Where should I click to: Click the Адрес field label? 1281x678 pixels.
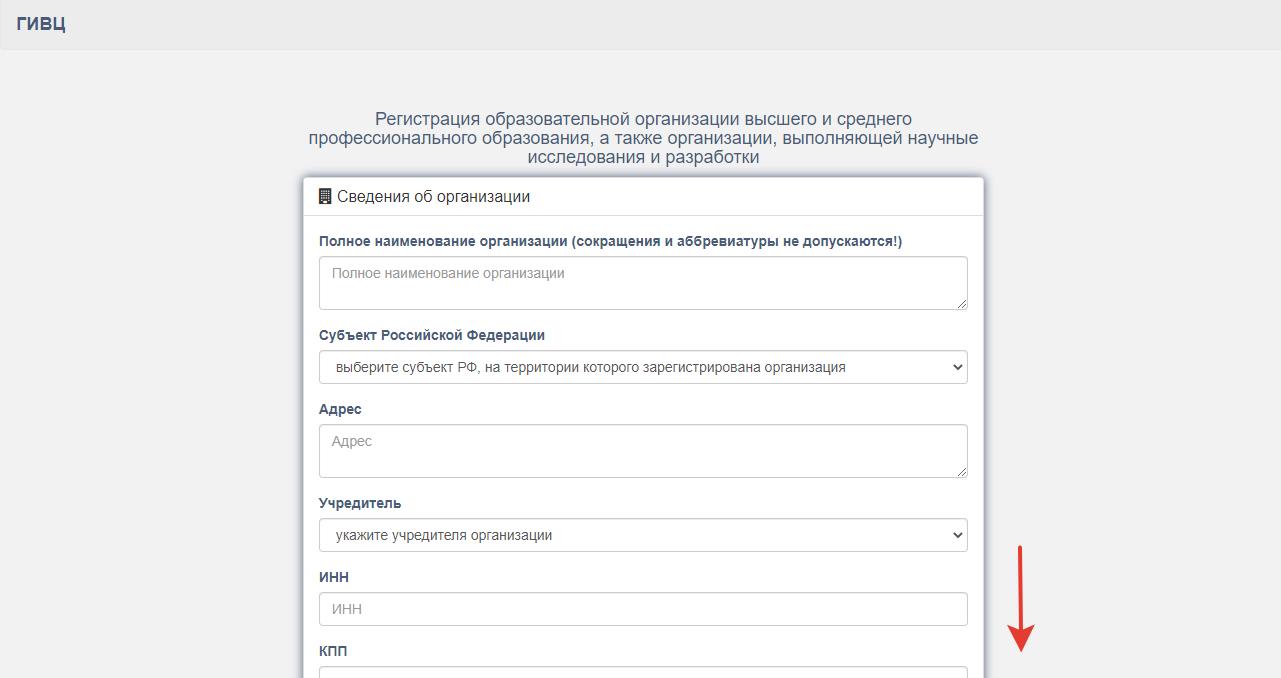tap(340, 409)
